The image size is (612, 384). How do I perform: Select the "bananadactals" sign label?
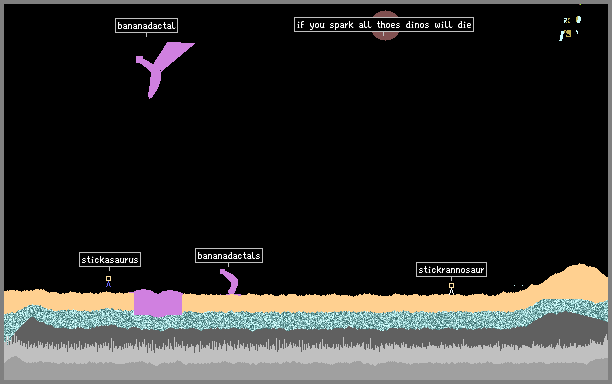click(x=229, y=256)
